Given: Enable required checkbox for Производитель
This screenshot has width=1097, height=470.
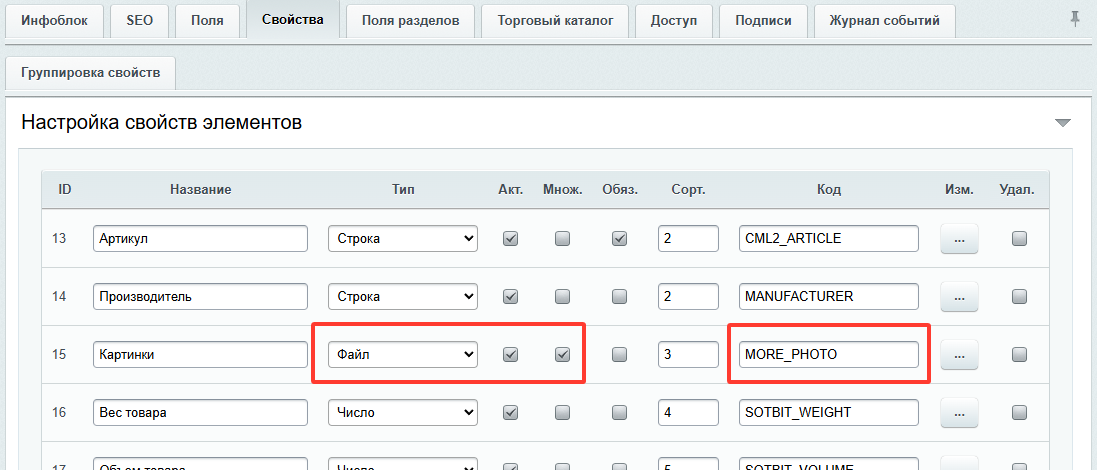Looking at the screenshot, I should point(619,297).
